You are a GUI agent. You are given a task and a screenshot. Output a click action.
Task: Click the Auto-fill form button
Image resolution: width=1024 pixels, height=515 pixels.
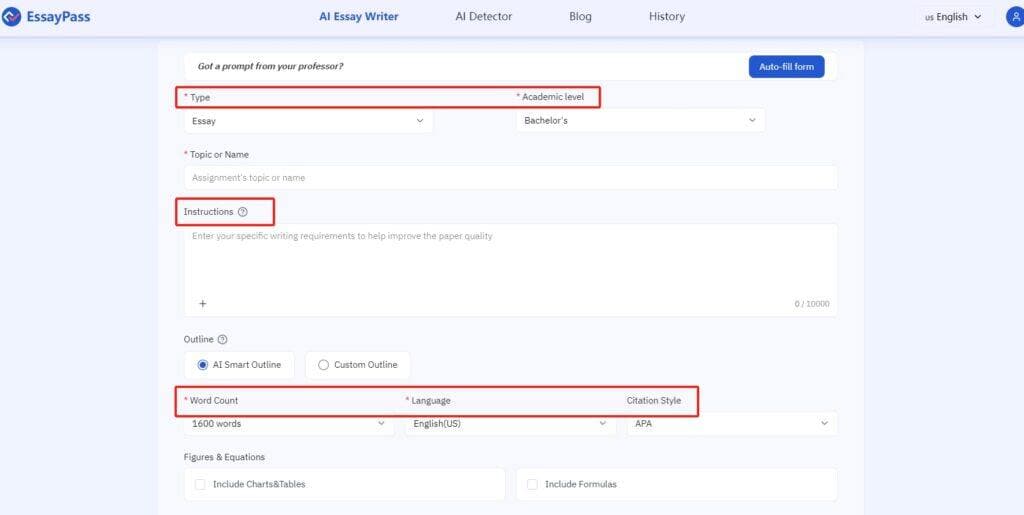click(786, 67)
